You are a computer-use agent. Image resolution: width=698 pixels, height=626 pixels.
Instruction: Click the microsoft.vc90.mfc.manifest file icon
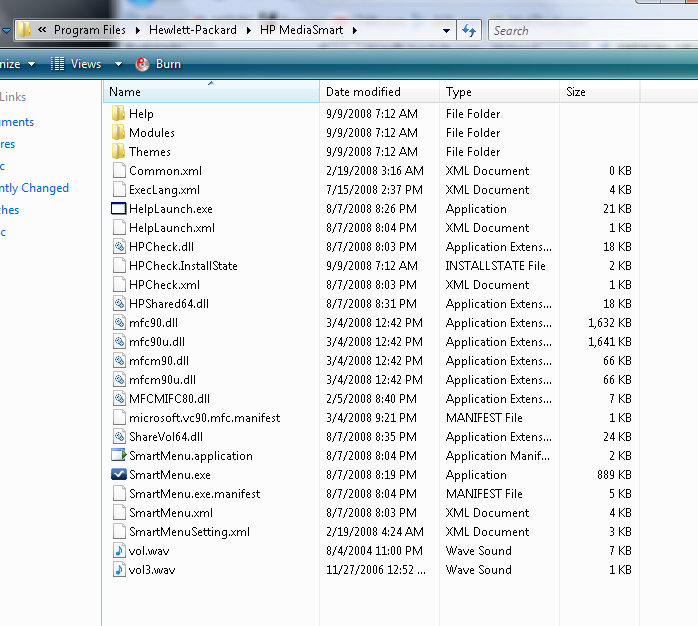click(x=119, y=418)
